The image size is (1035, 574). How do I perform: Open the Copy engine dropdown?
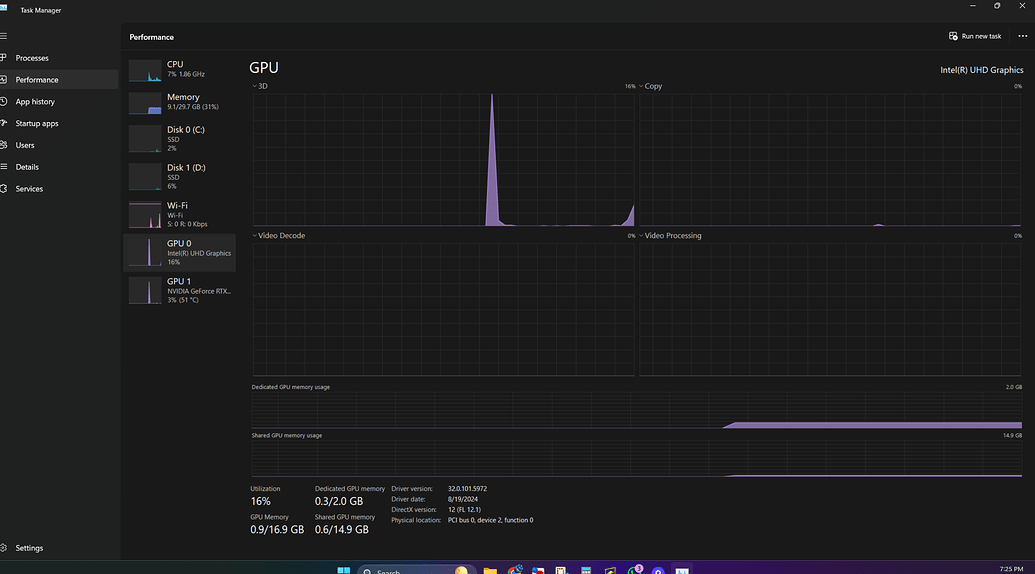pyautogui.click(x=650, y=86)
